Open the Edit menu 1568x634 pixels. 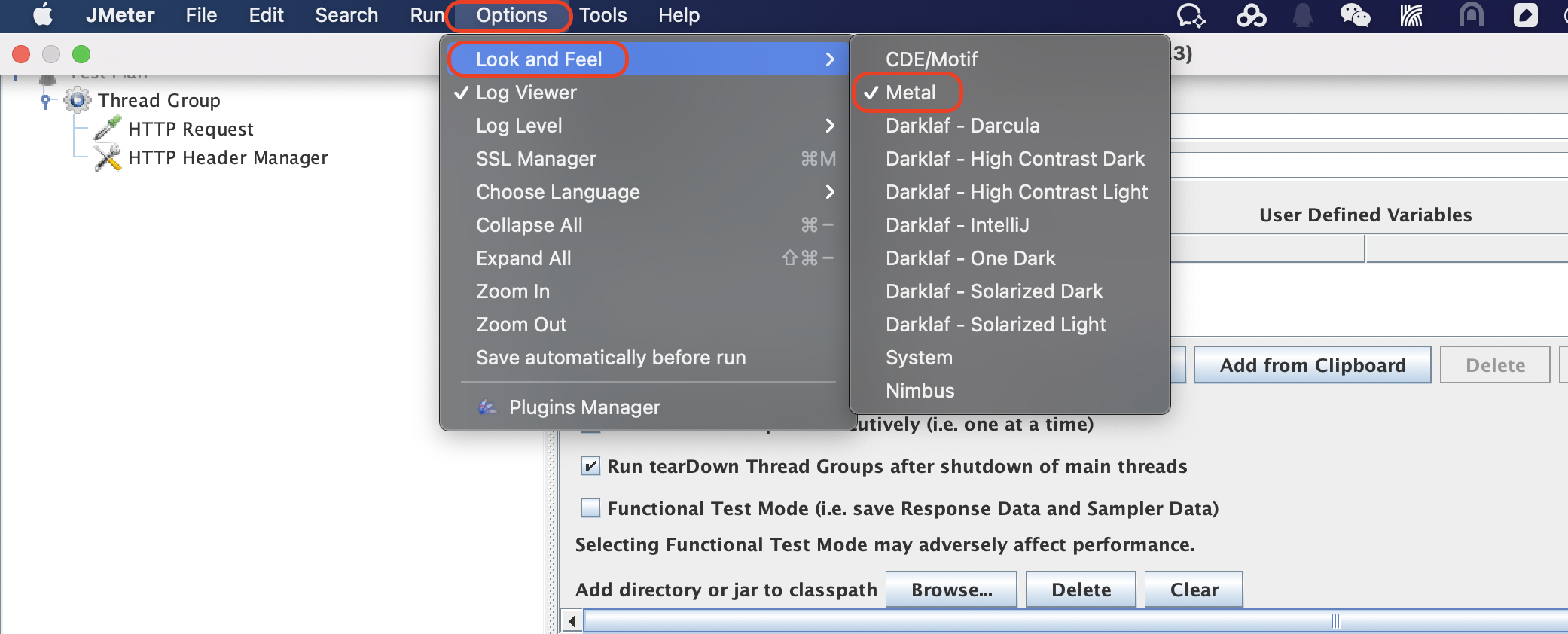click(266, 15)
